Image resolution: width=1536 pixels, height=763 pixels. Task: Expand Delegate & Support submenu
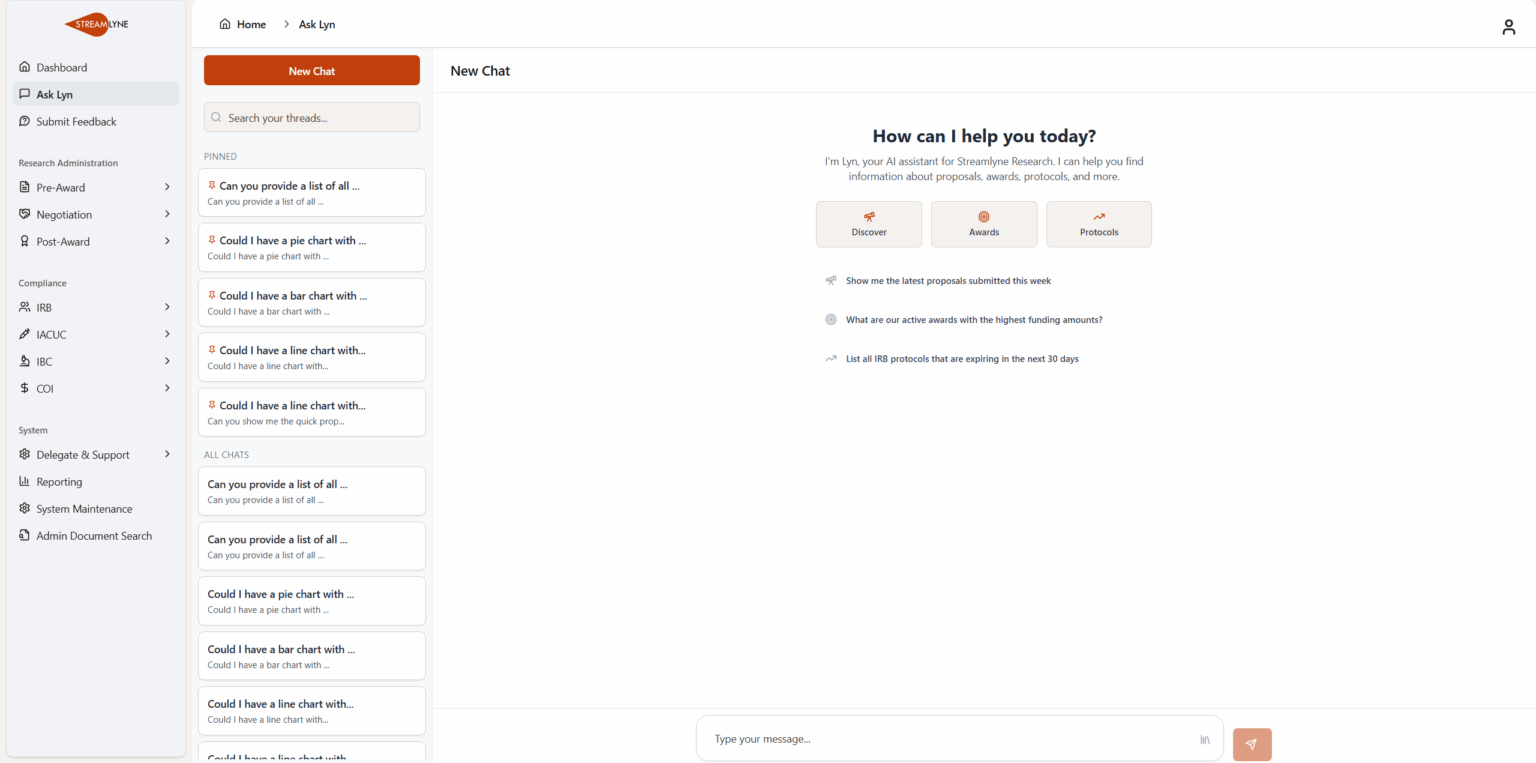click(x=167, y=455)
